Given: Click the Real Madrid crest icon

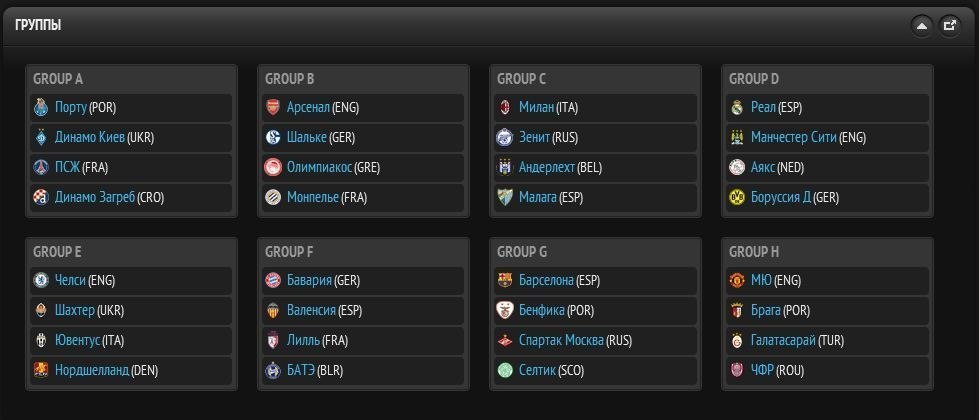Looking at the screenshot, I should click(737, 108).
